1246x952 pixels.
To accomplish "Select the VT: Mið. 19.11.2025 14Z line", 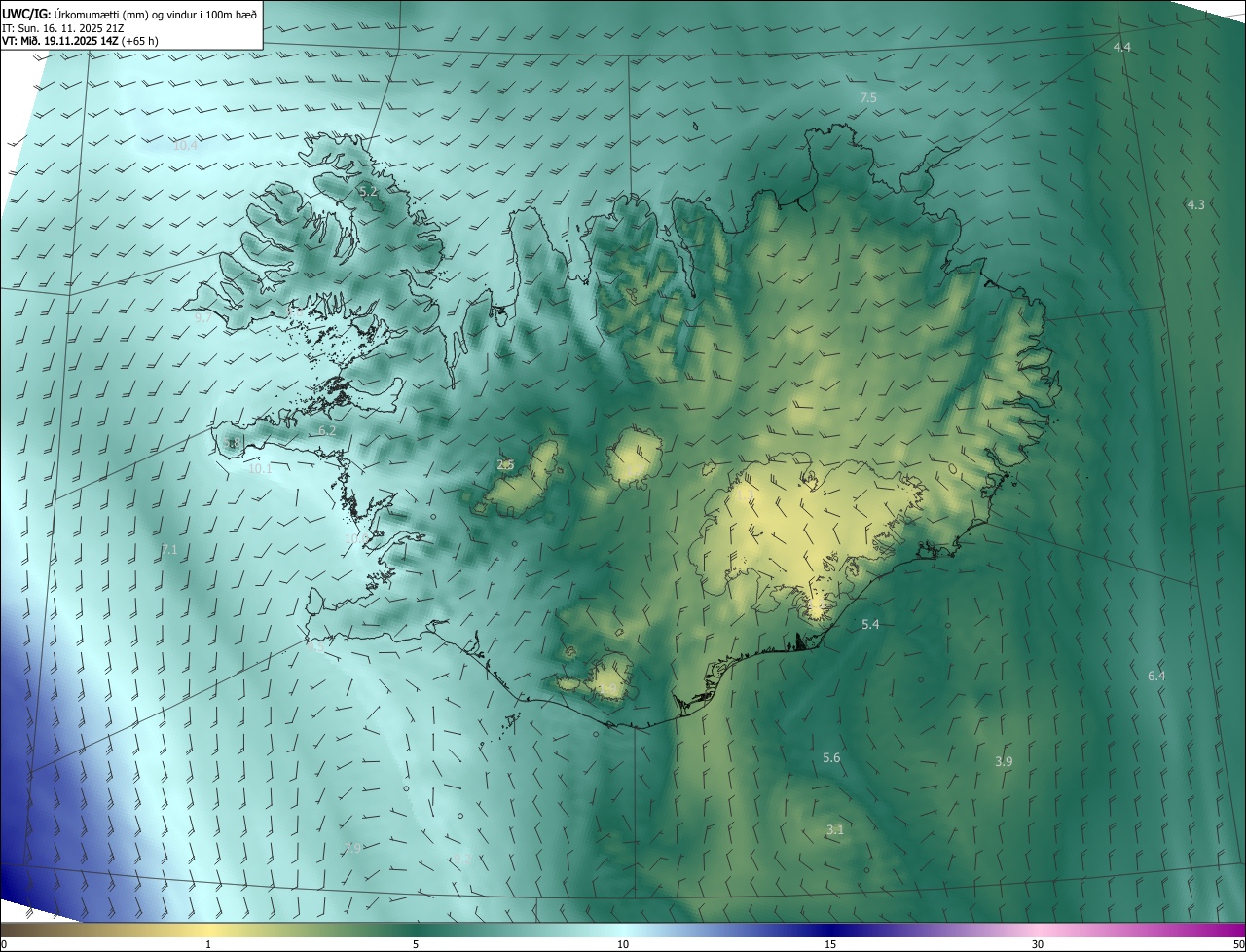I will 80,41.
